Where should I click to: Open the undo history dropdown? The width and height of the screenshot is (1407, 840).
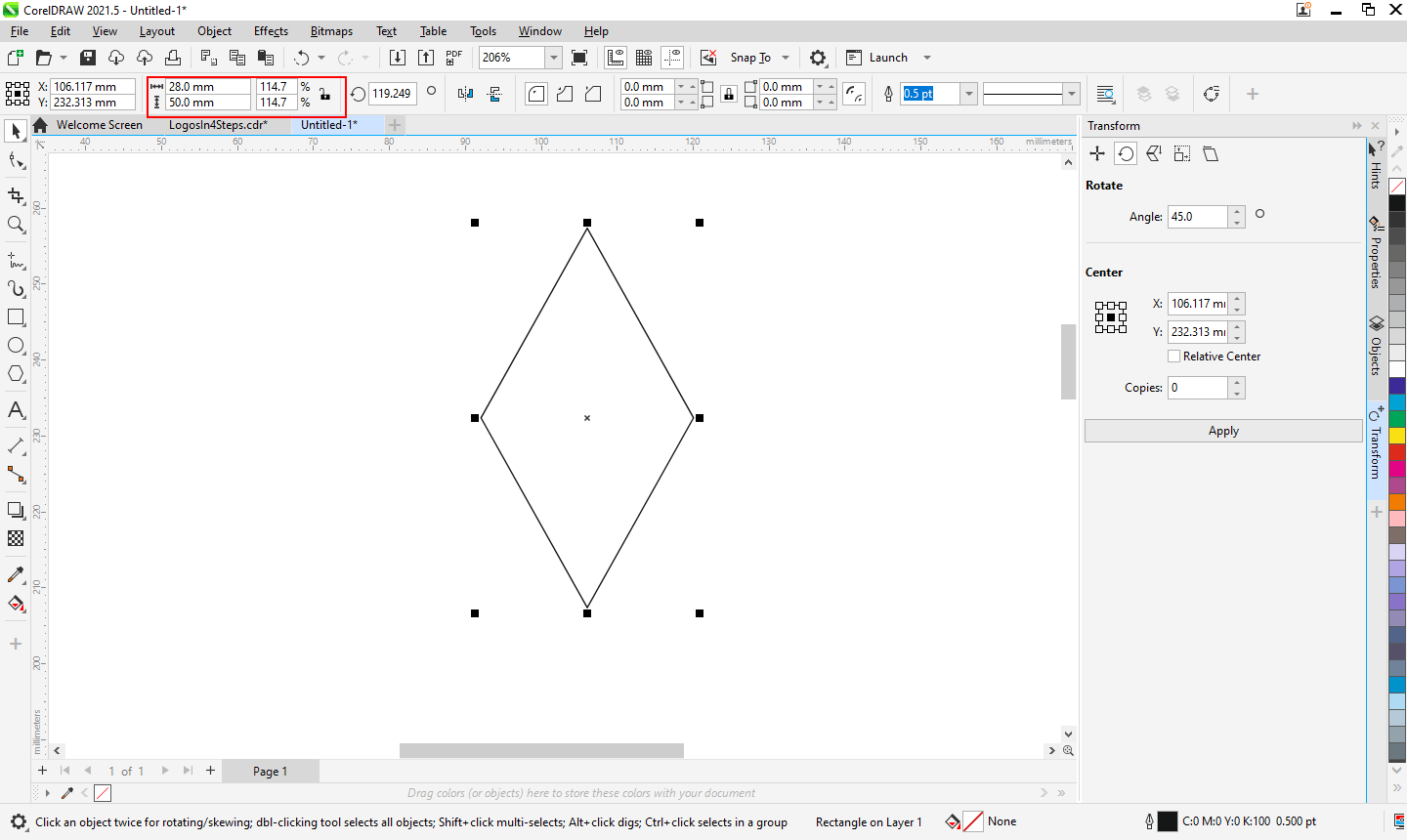coord(321,58)
